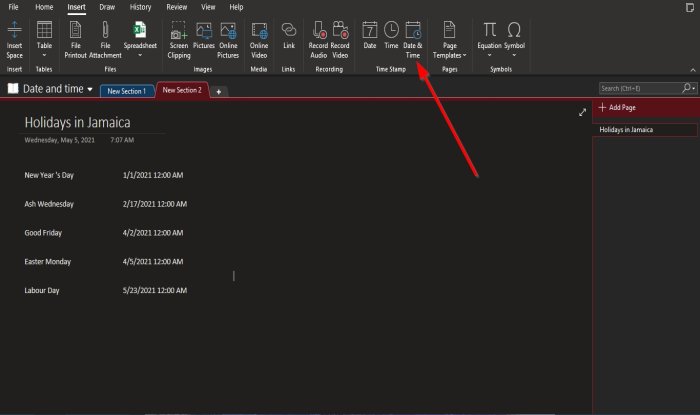Viewport: 700px width, 415px height.
Task: Start Record Video
Action: point(340,40)
